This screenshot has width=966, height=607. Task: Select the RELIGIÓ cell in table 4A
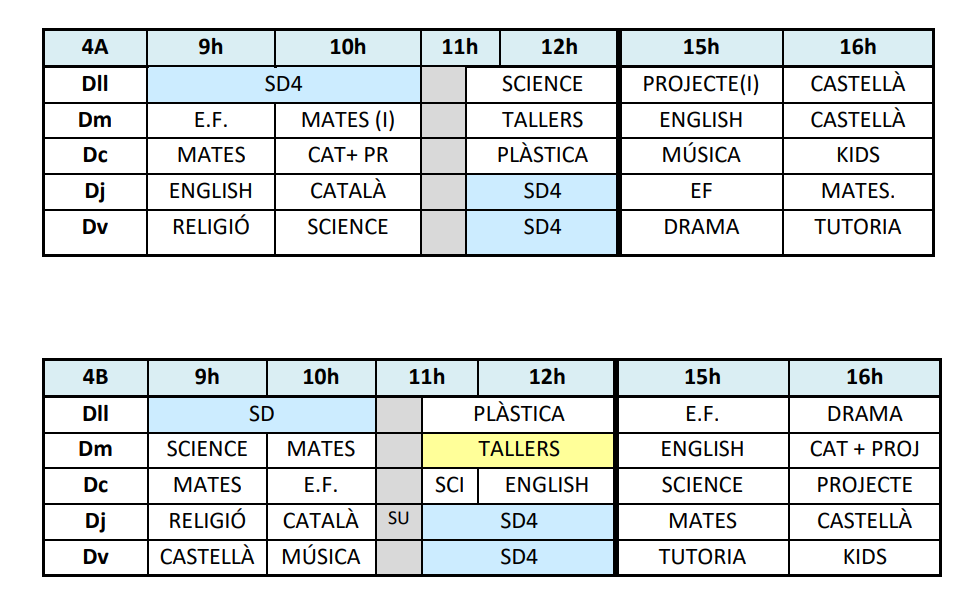[211, 227]
